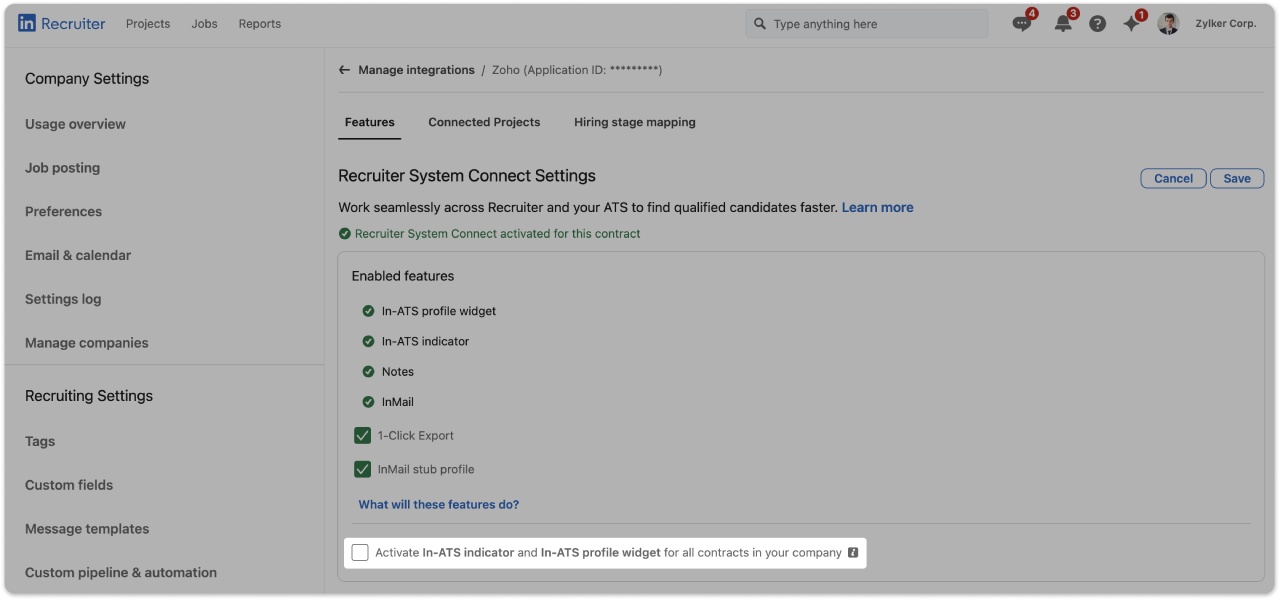The height and width of the screenshot is (600, 1280).
Task: Click the green check next to In-ATS indicator
Action: pos(368,341)
